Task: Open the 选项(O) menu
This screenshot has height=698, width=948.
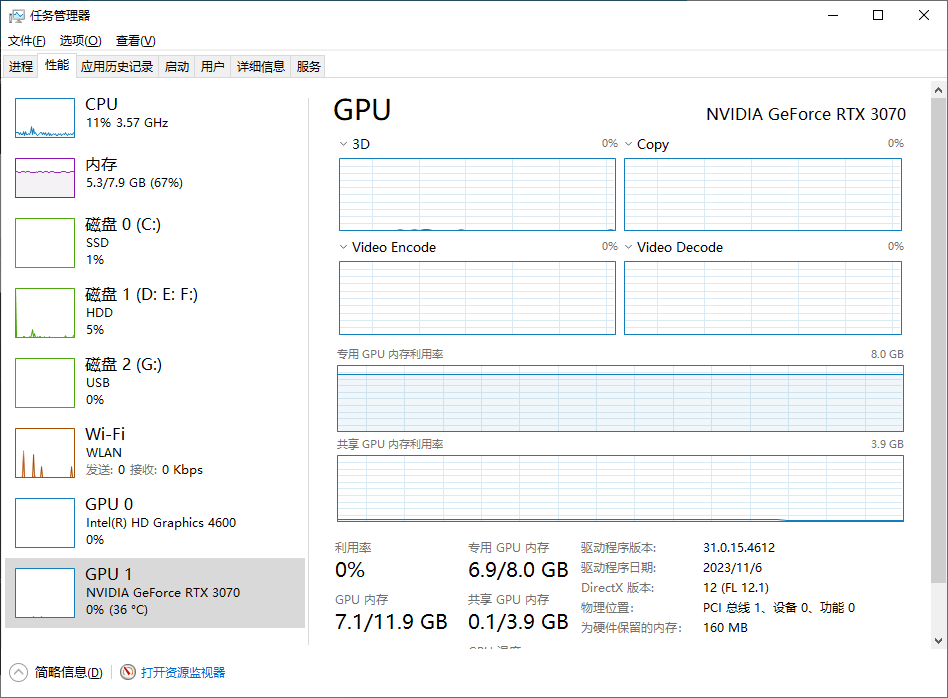Action: (x=80, y=41)
